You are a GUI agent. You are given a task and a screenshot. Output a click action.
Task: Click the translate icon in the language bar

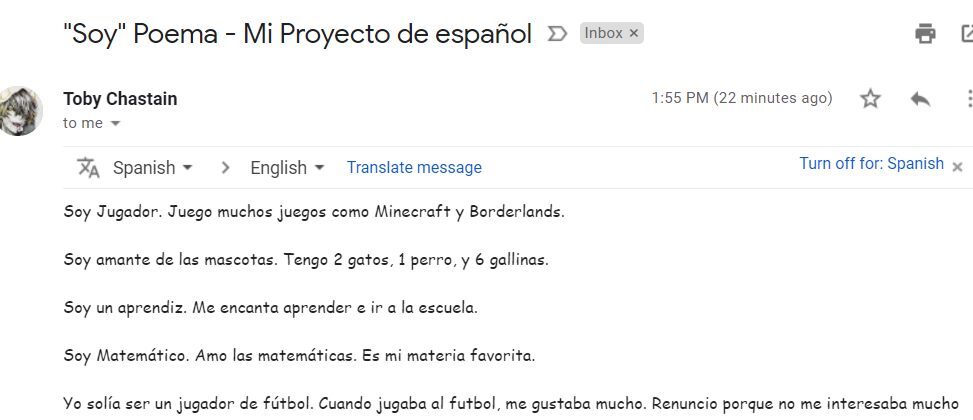tap(88, 168)
